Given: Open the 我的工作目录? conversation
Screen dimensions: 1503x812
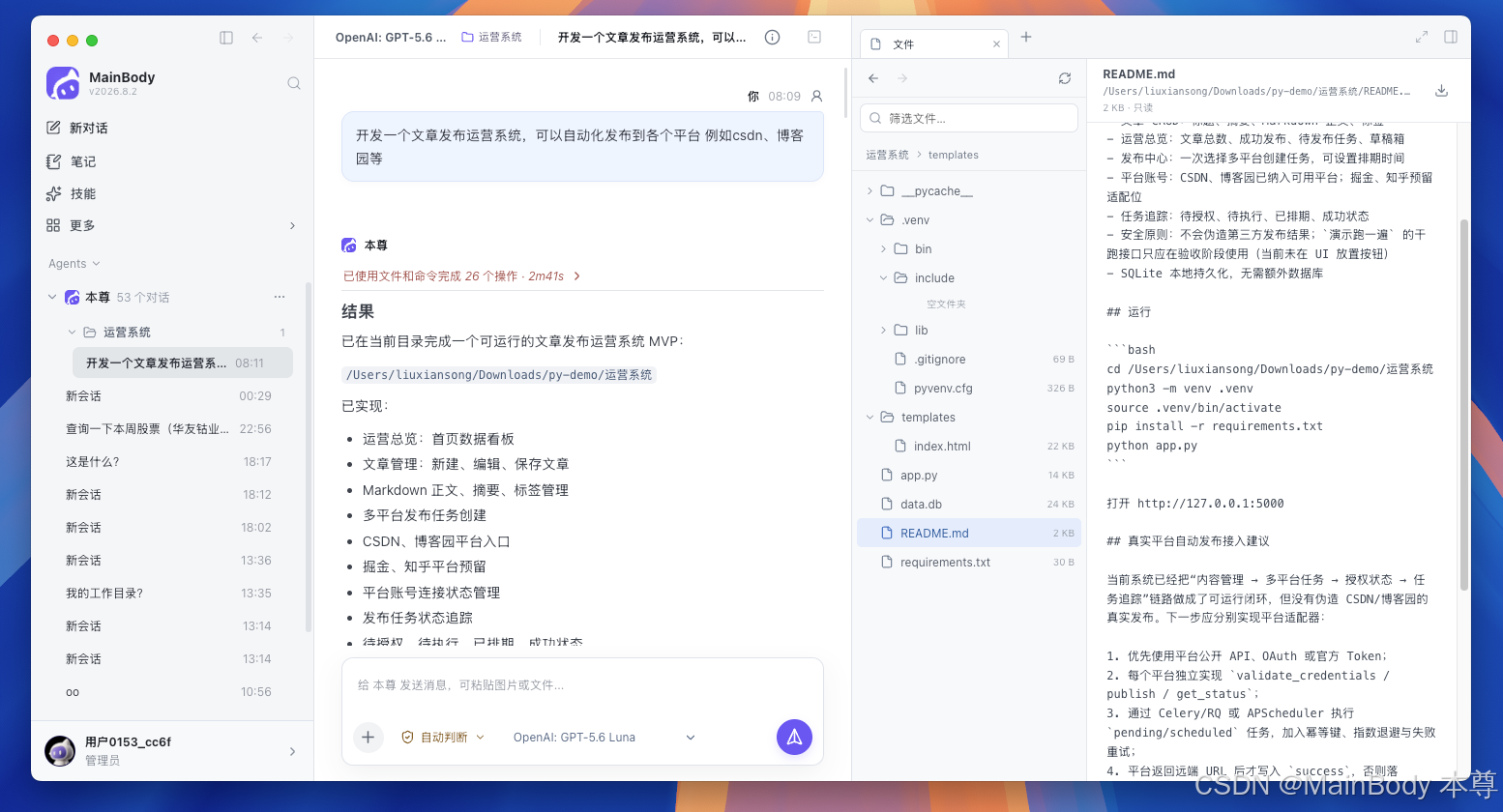Looking at the screenshot, I should point(168,593).
